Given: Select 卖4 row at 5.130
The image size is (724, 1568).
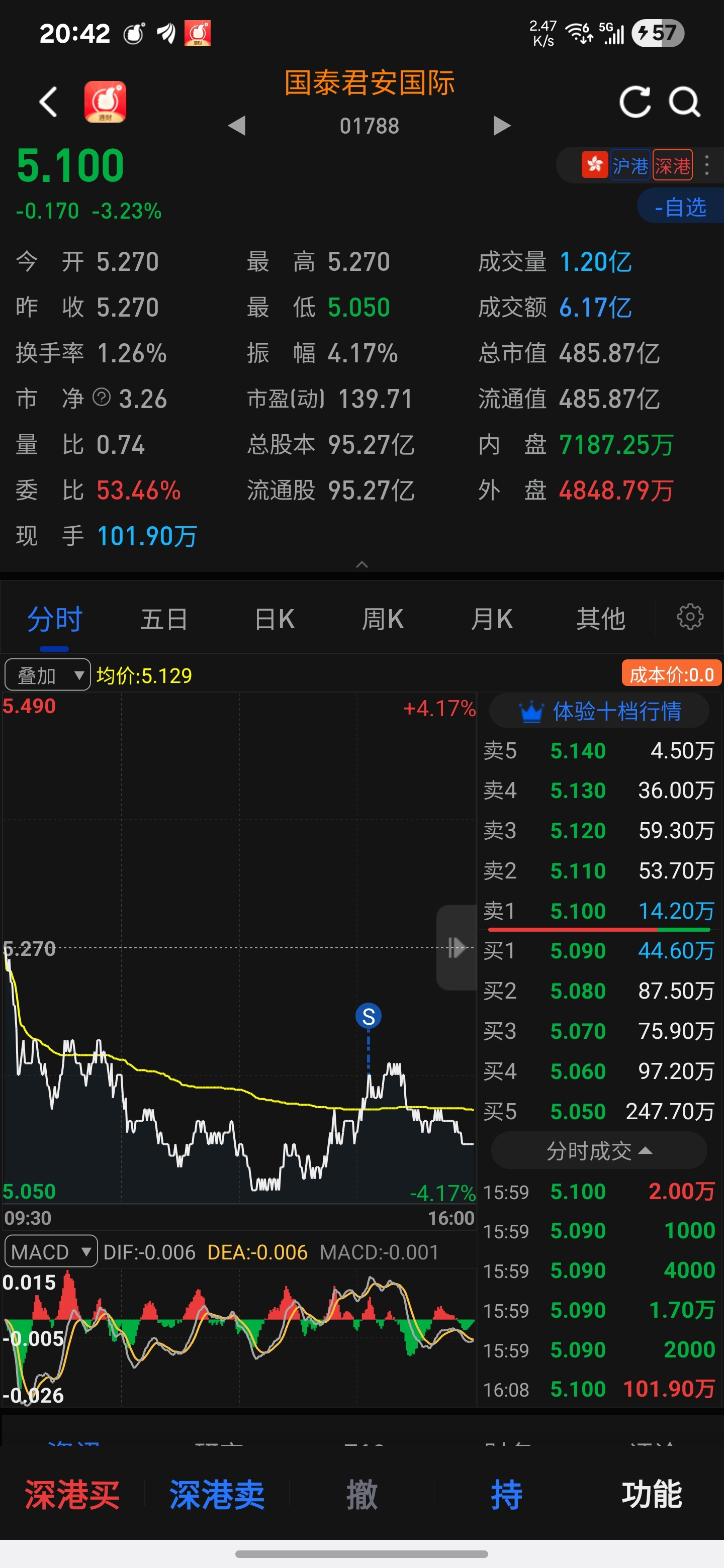Looking at the screenshot, I should (x=599, y=790).
